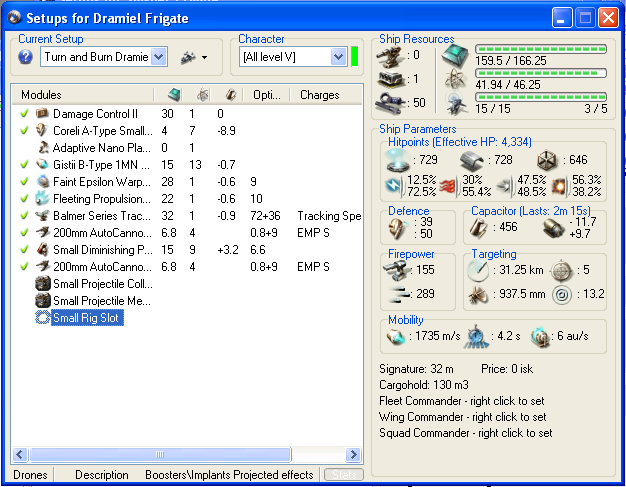Toggle the Small Diminishing Power module checkmark
The image size is (626, 487).
(24, 249)
